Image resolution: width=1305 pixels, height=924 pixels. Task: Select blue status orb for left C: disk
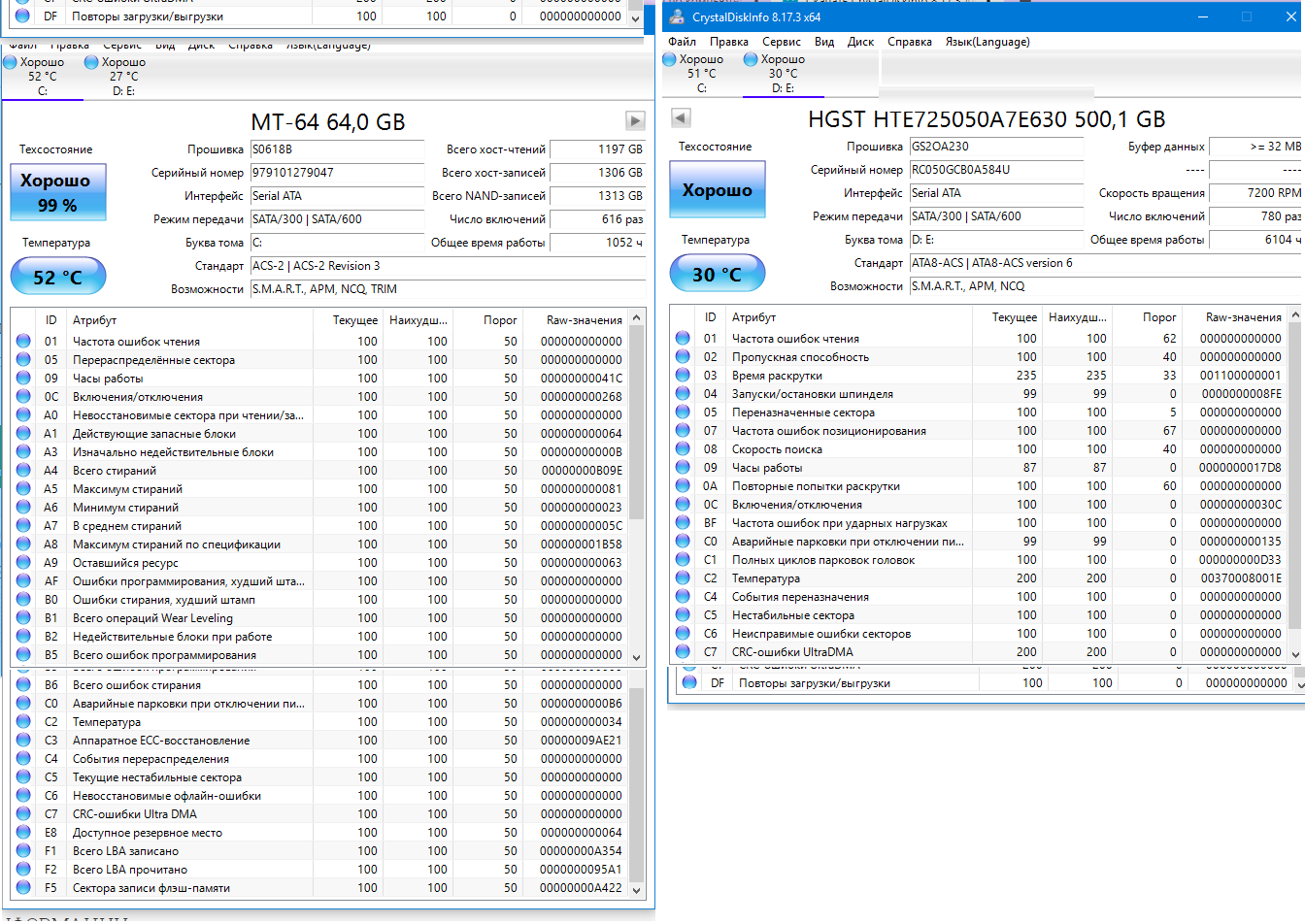click(10, 62)
